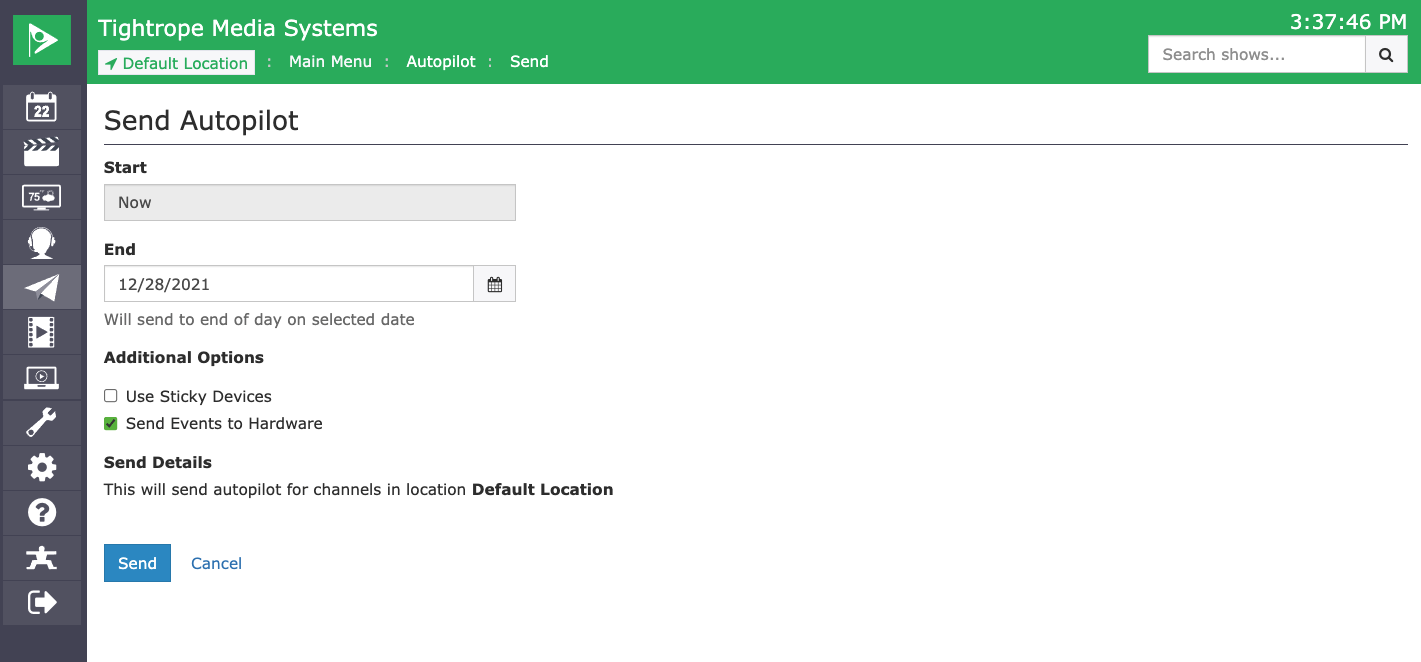
Task: Open the calendar schedule sidebar icon
Action: point(42,107)
